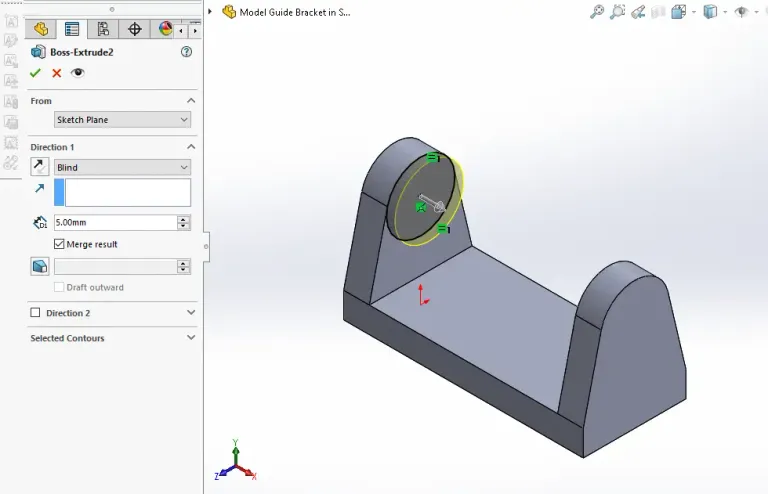Switch to the FeatureManager design tree tab
Screen dimensions: 768x494
[x=41, y=29]
